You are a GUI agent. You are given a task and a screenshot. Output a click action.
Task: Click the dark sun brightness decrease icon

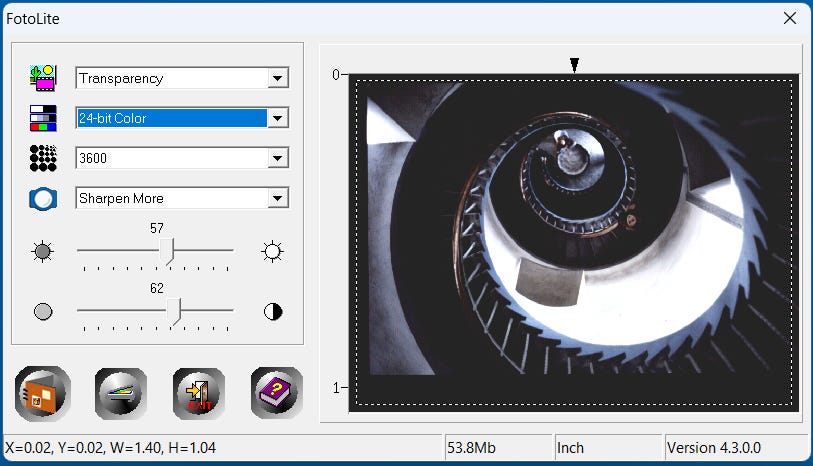coord(43,251)
